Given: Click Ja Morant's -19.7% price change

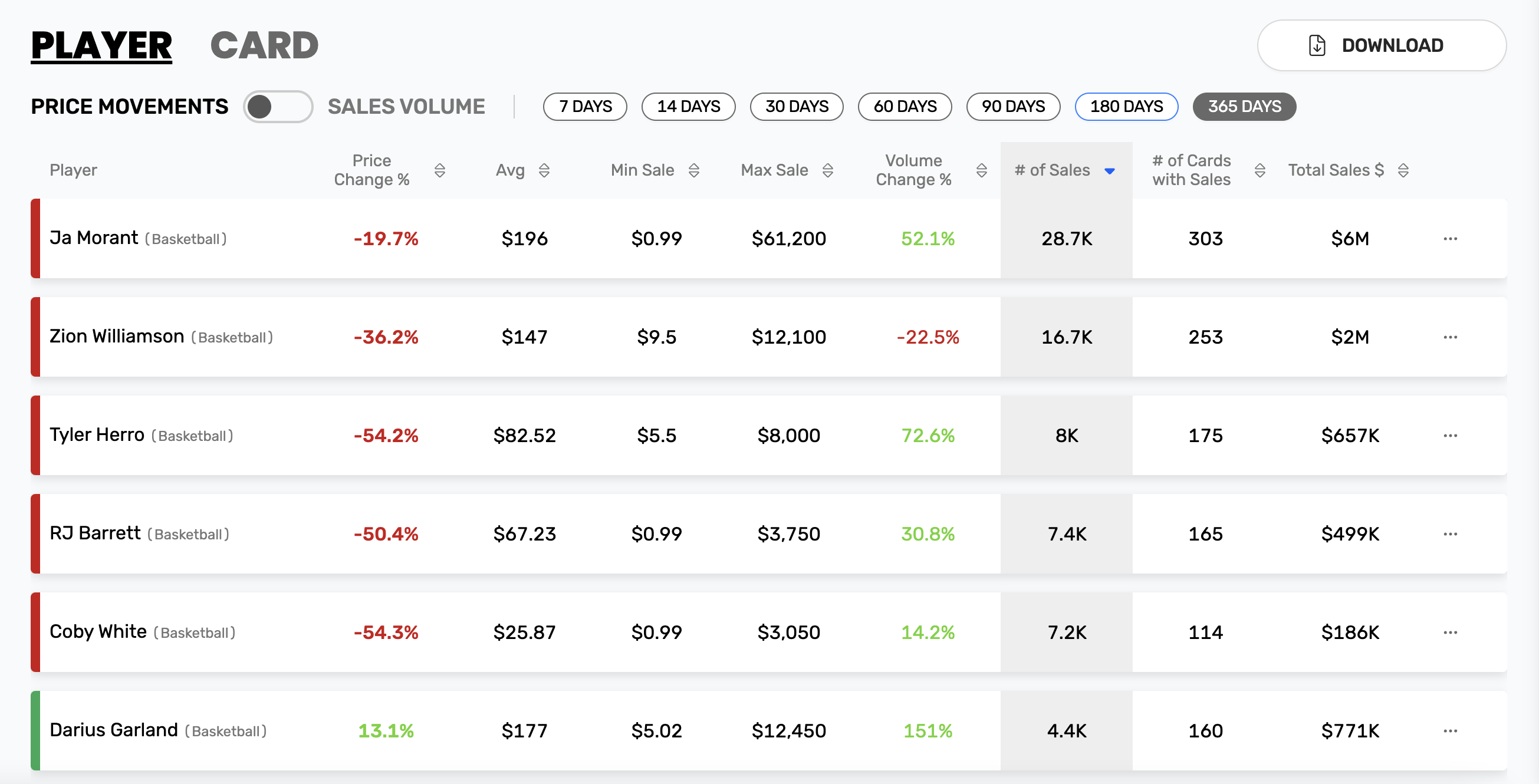Looking at the screenshot, I should coord(386,239).
